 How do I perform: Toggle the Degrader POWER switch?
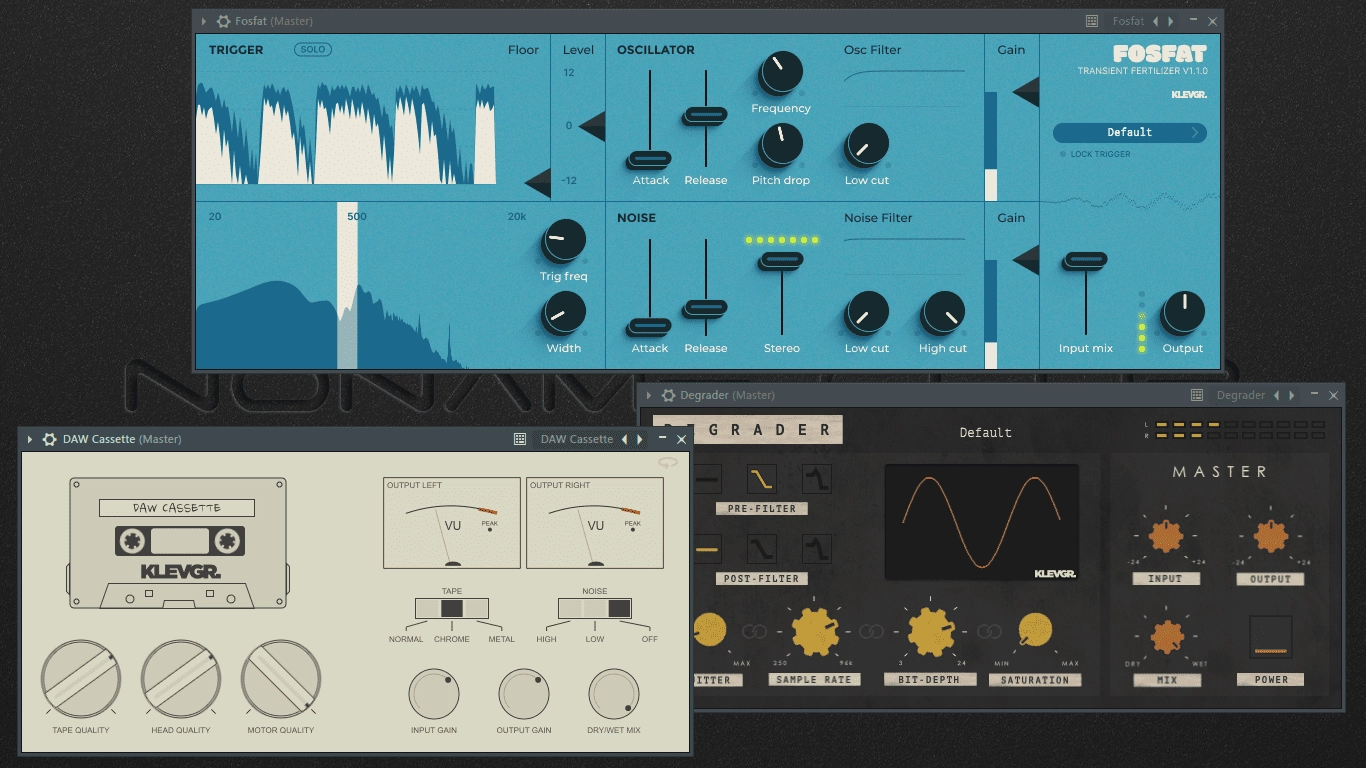[1270, 637]
